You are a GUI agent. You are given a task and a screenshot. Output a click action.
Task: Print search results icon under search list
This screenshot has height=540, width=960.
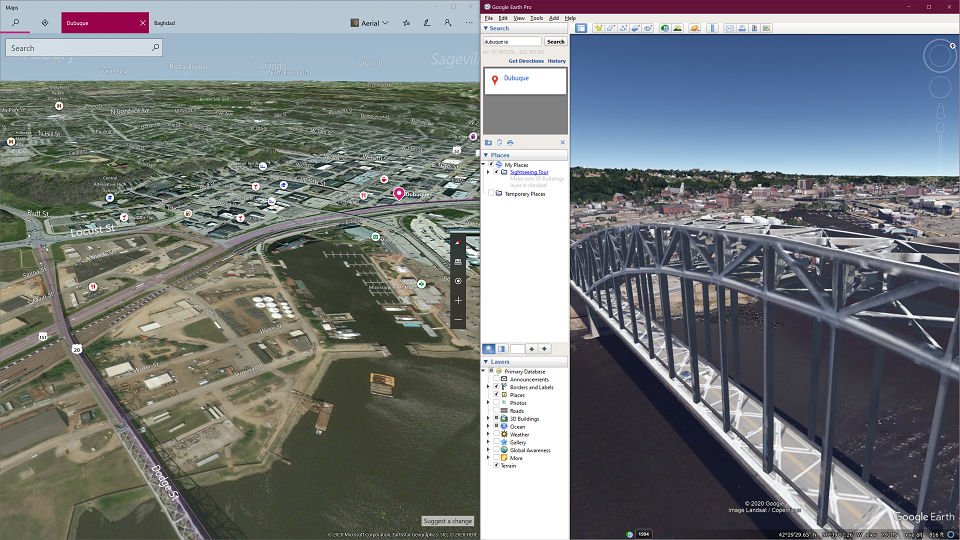point(510,143)
